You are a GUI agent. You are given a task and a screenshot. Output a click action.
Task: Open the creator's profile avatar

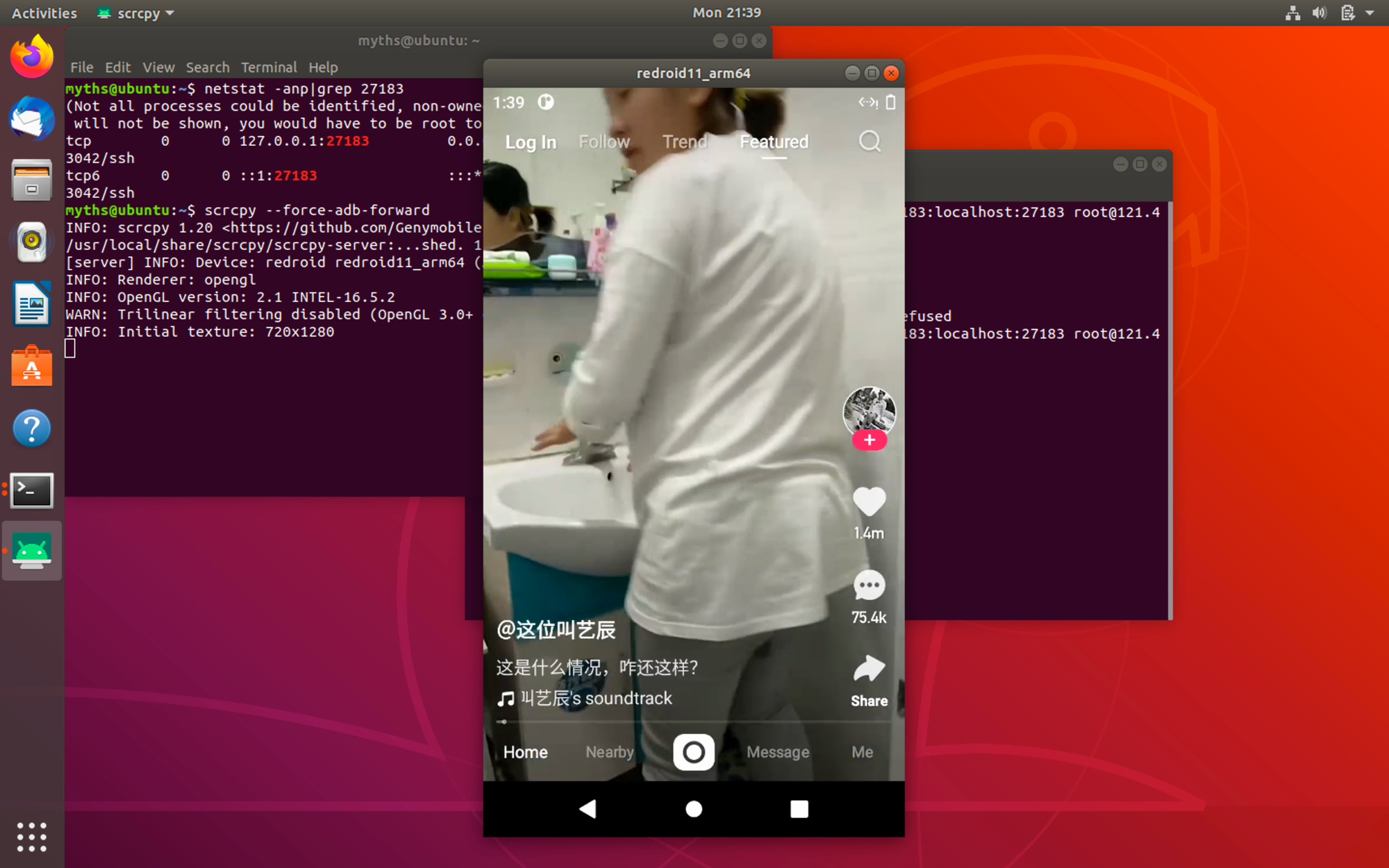[869, 411]
